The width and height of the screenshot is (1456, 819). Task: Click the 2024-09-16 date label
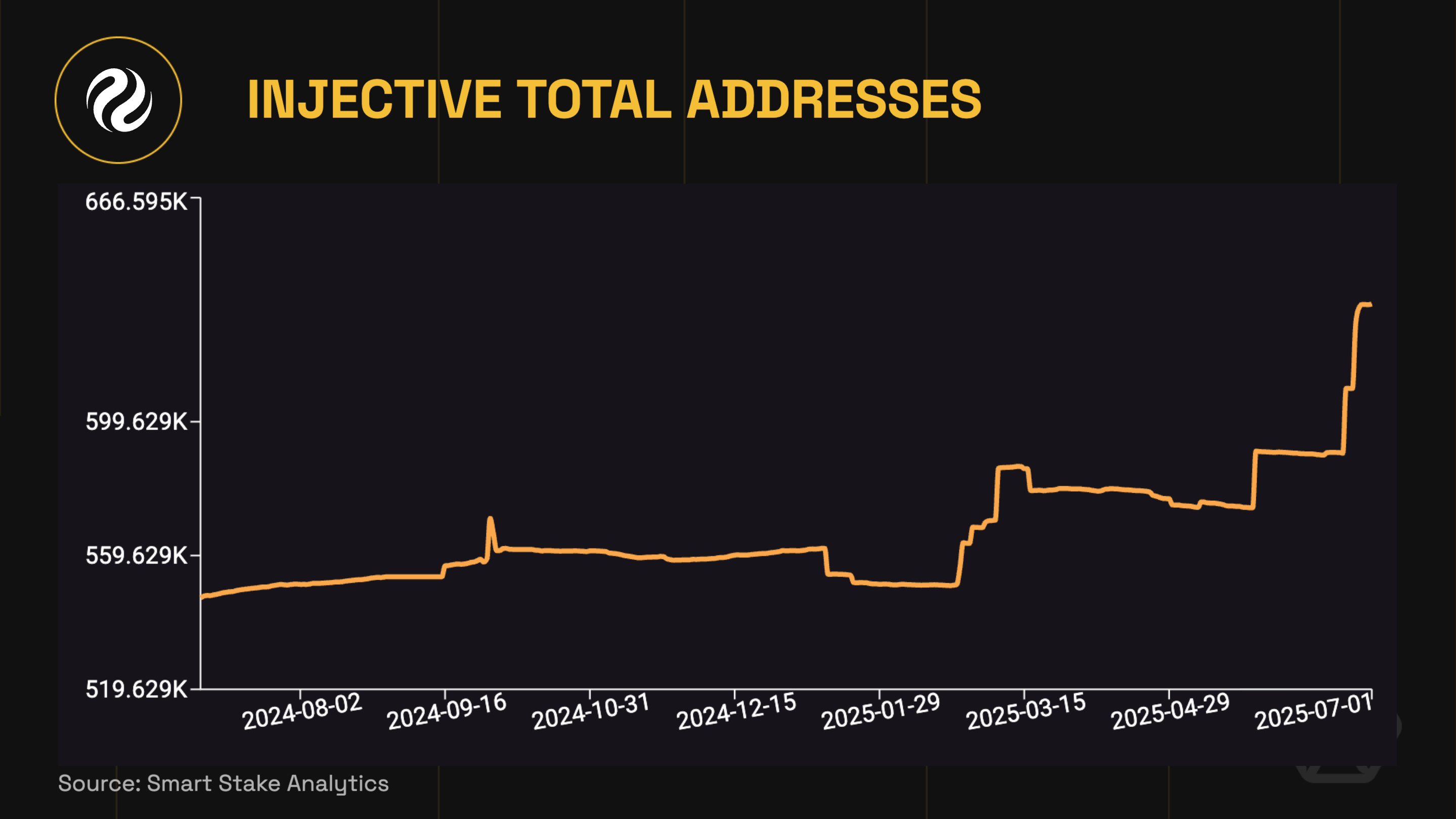coord(447,712)
